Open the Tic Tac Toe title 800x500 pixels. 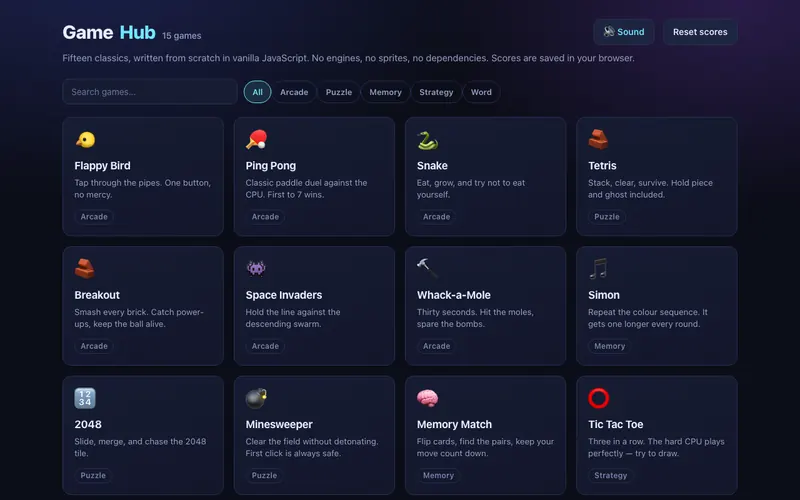(615, 424)
